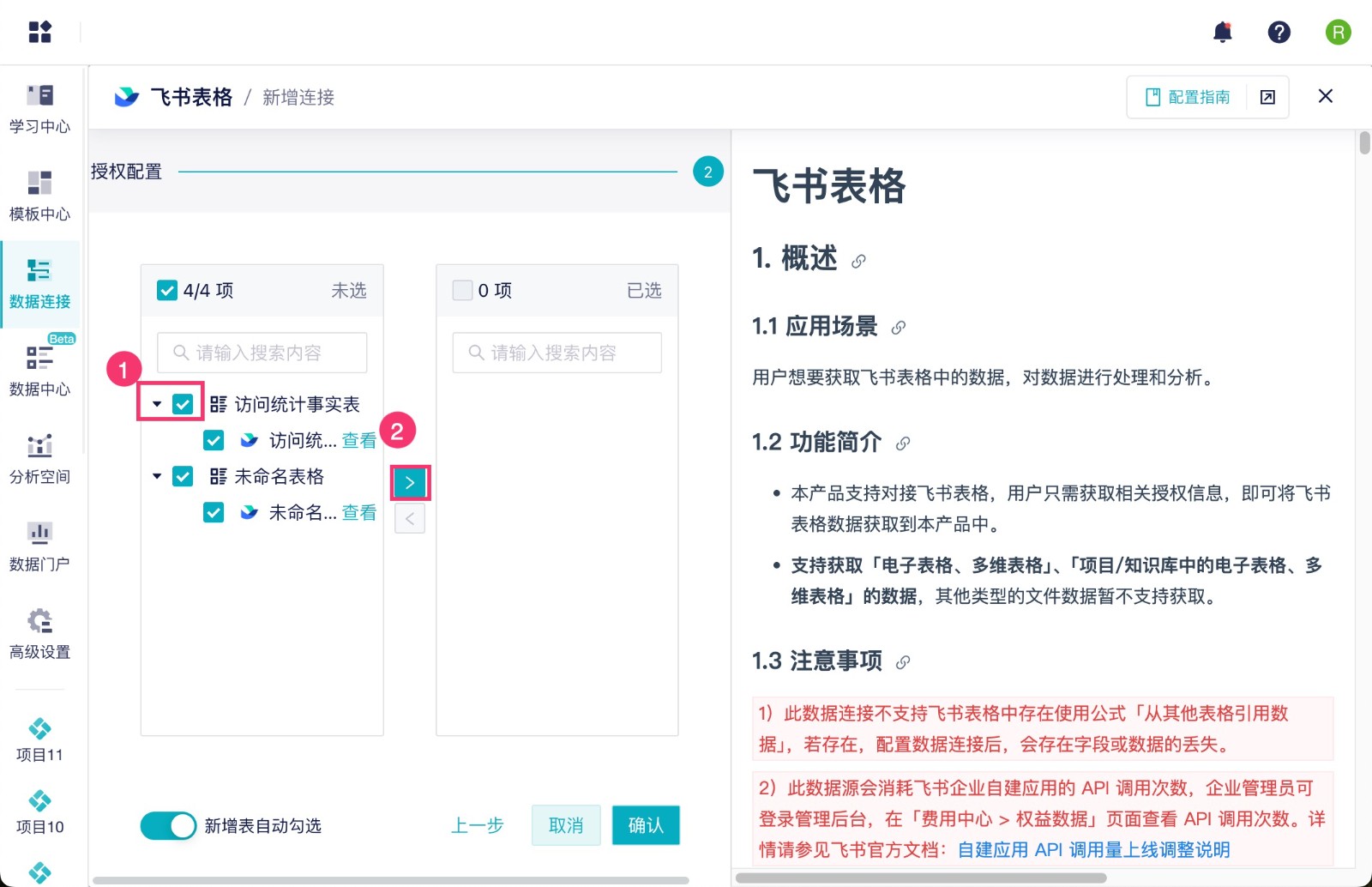Click the help question mark icon
Image resolution: width=1372 pixels, height=887 pixels.
1279,33
